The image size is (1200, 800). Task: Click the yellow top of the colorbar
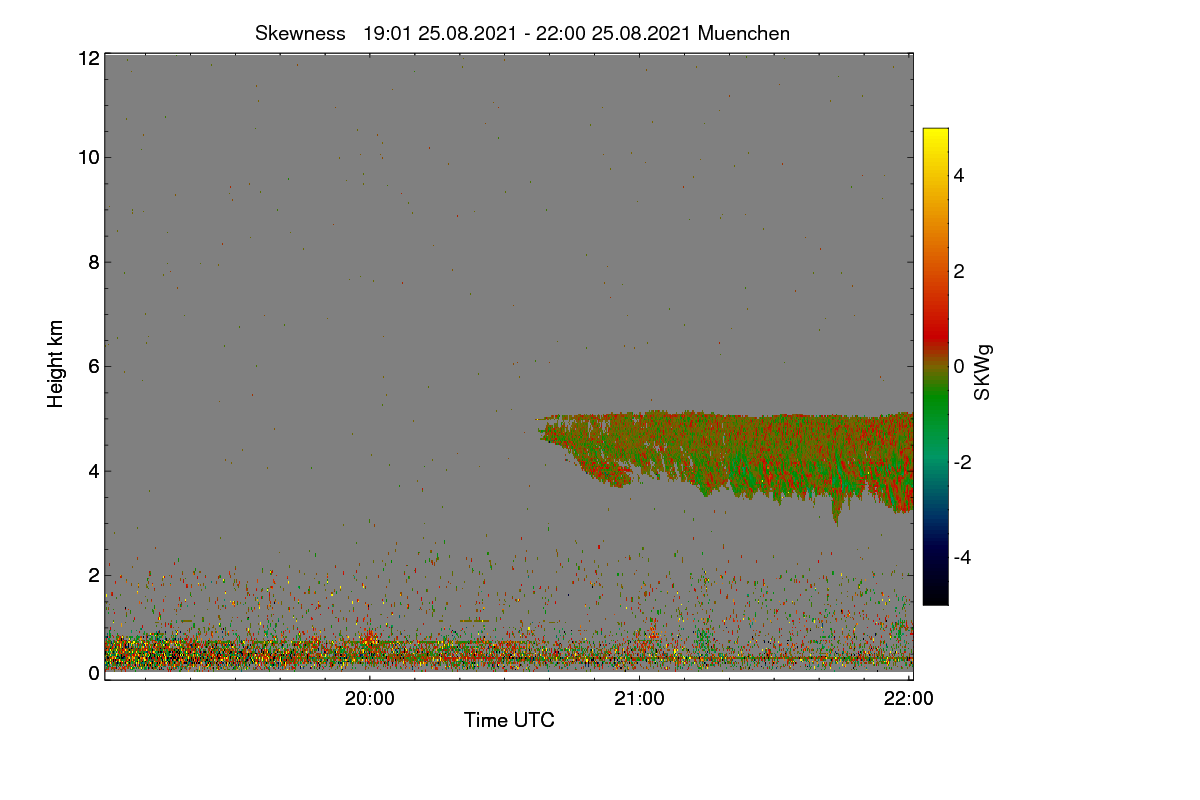pyautogui.click(x=935, y=138)
